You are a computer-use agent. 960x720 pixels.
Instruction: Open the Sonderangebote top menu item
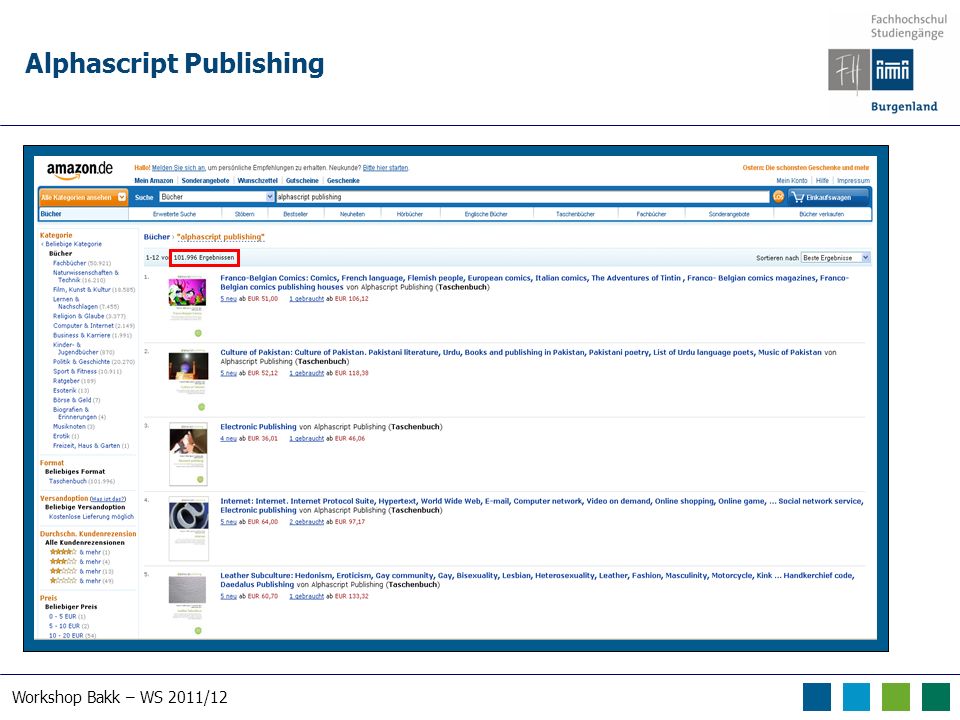tap(205, 181)
